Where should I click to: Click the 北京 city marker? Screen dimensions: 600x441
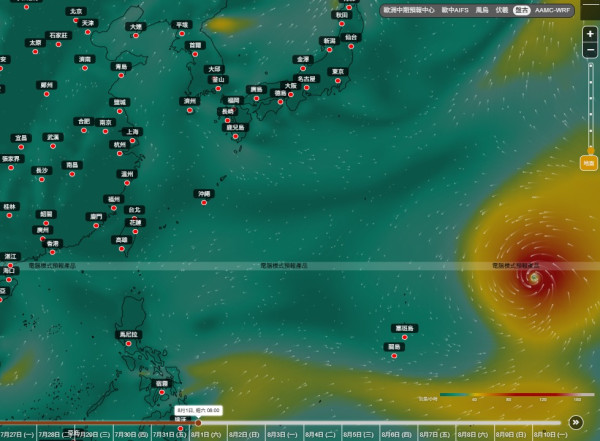[76, 20]
